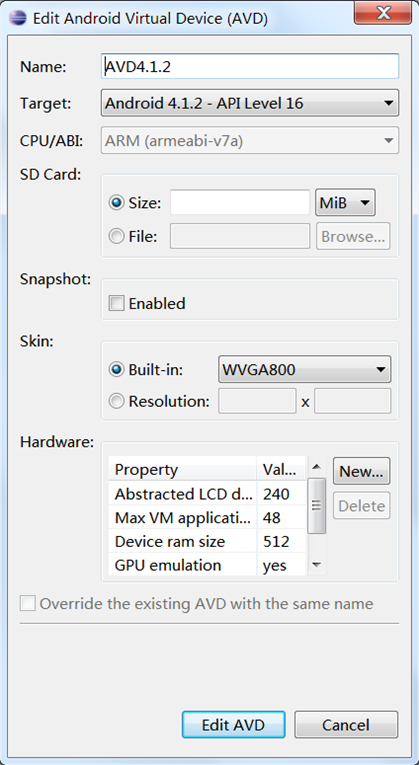Click the value 512 cell
The width and height of the screenshot is (419, 765).
coord(281,542)
